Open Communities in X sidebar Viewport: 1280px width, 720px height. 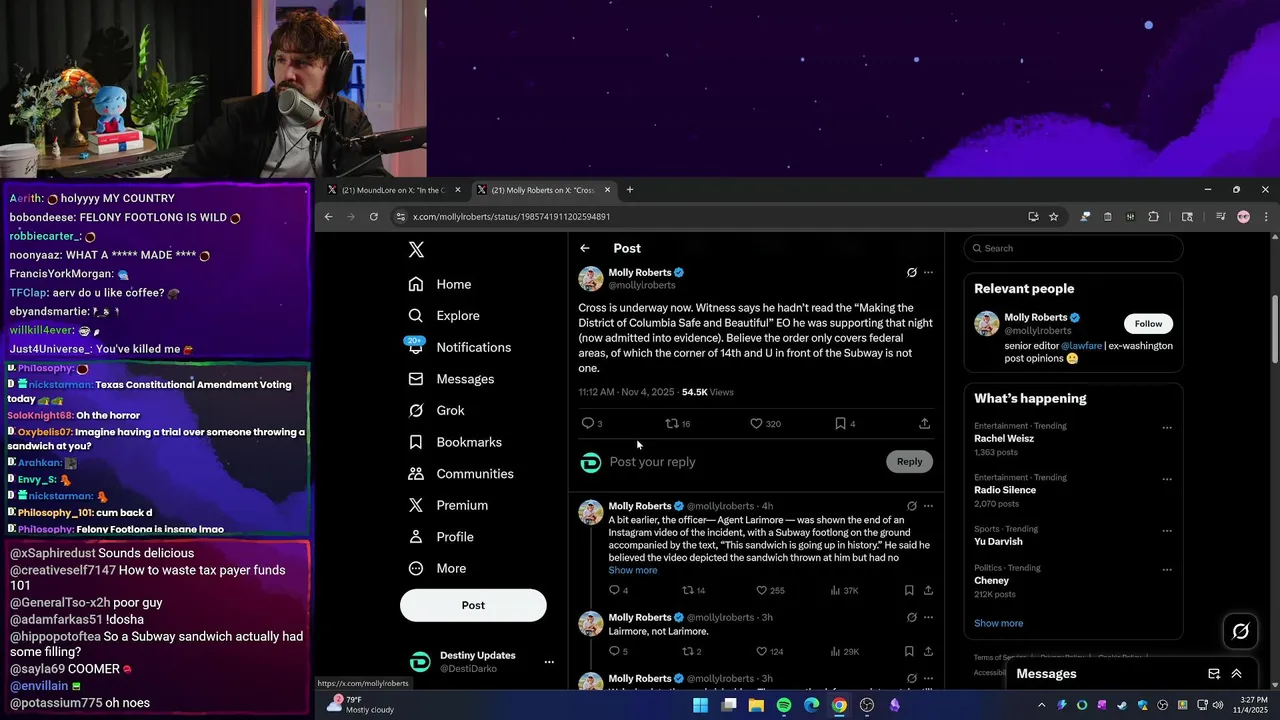click(461, 474)
